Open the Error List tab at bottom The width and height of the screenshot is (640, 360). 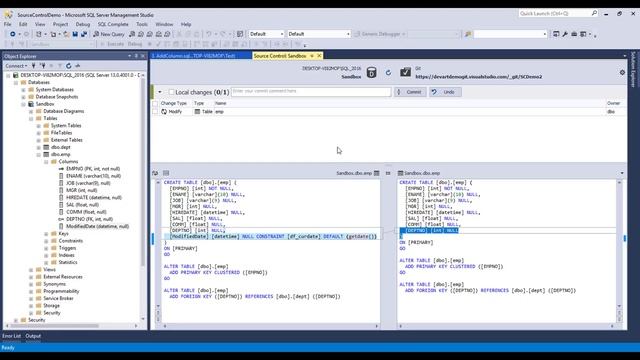[11, 336]
